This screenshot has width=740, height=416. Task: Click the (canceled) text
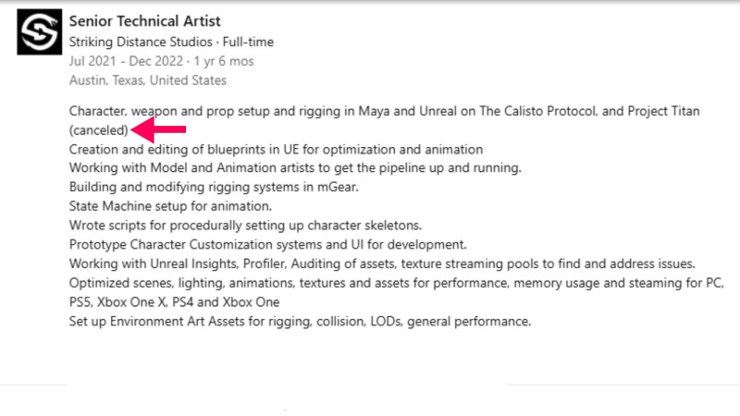tap(99, 130)
